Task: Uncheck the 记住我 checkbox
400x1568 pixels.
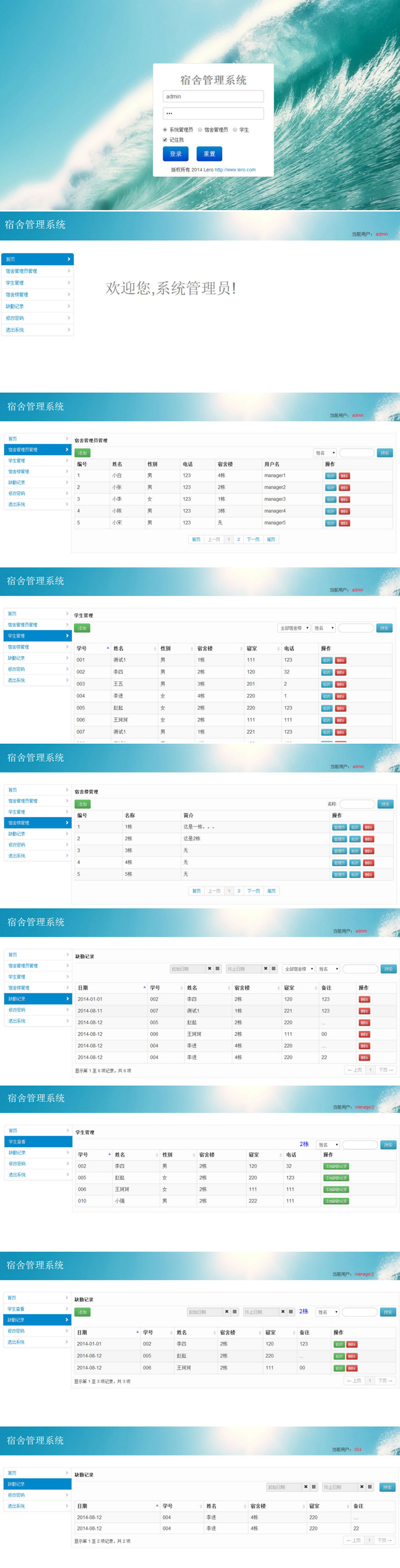Action: (165, 140)
